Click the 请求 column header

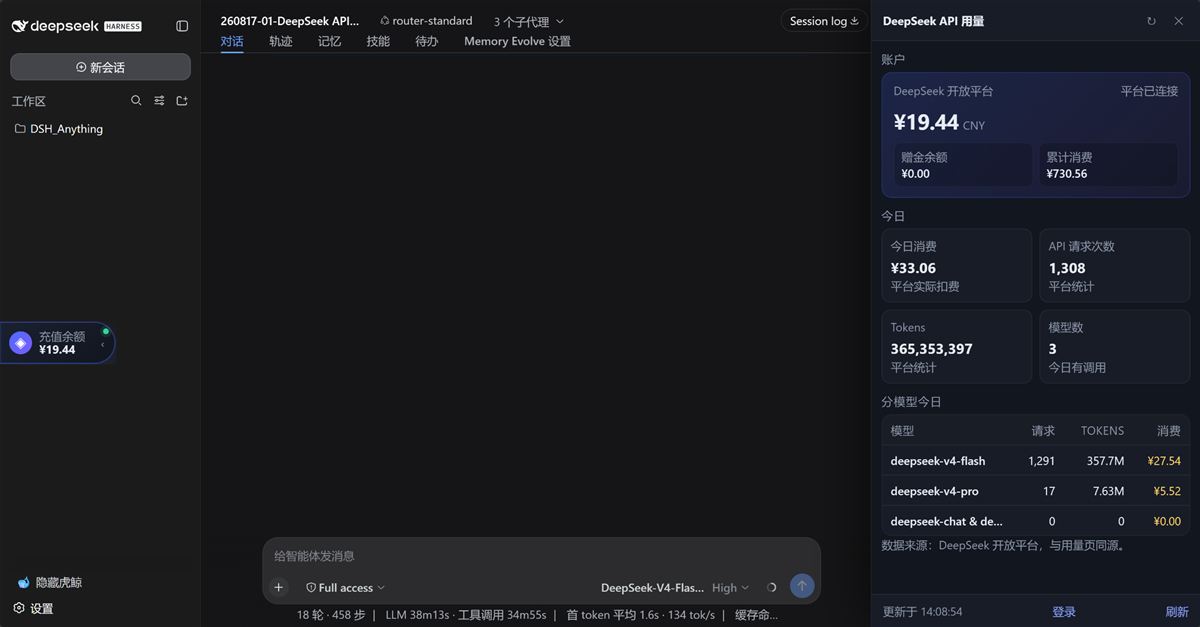(1043, 431)
